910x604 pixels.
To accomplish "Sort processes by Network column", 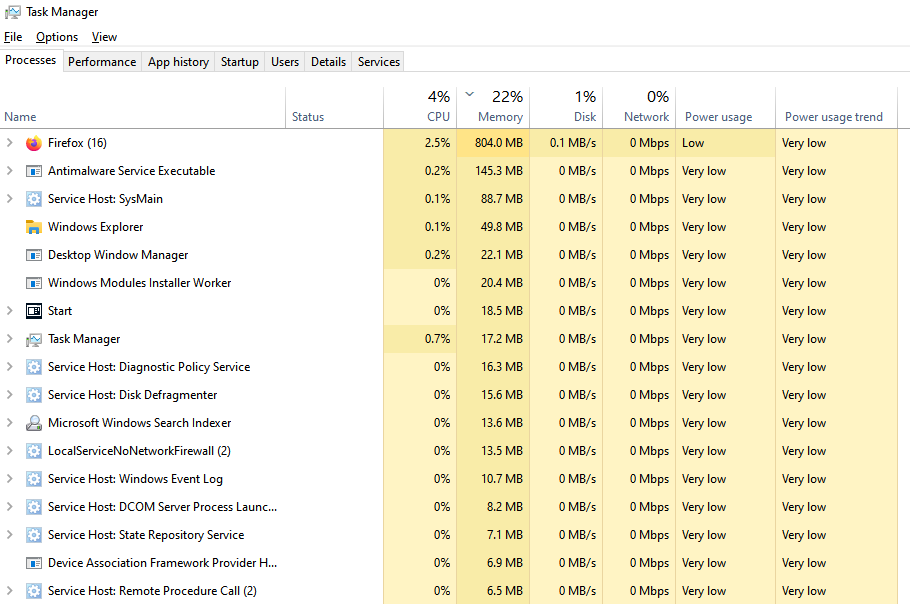I will tap(640, 108).
